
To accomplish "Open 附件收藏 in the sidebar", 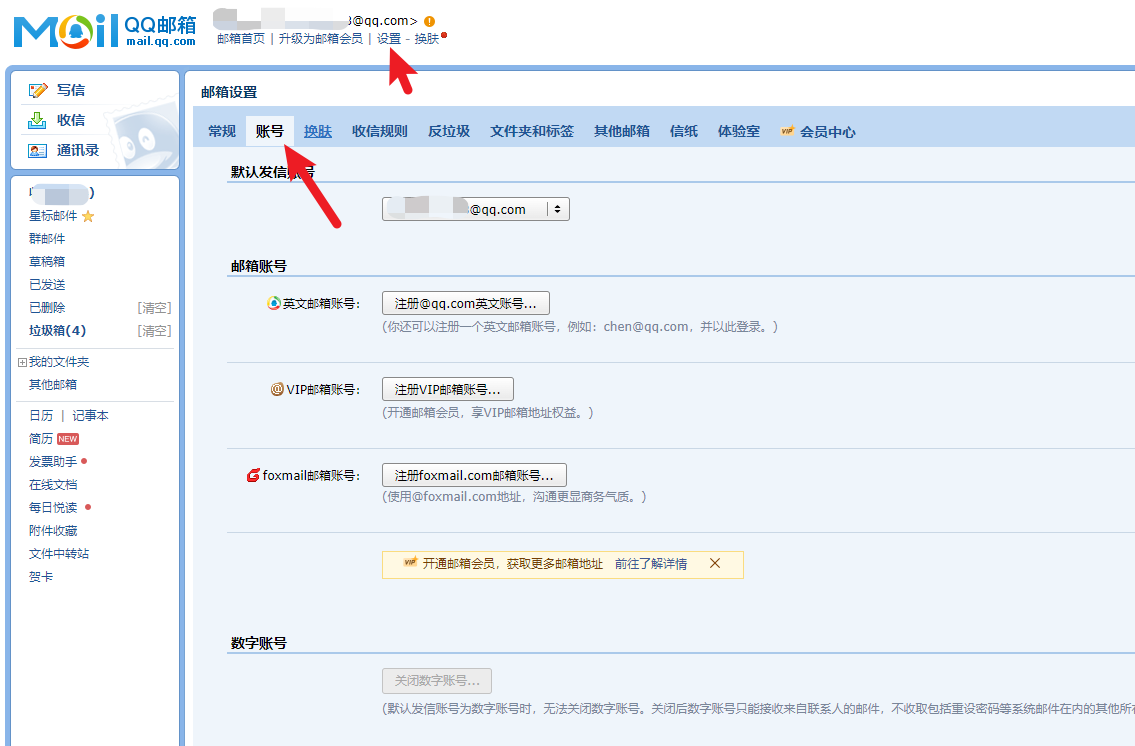I will pos(53,530).
